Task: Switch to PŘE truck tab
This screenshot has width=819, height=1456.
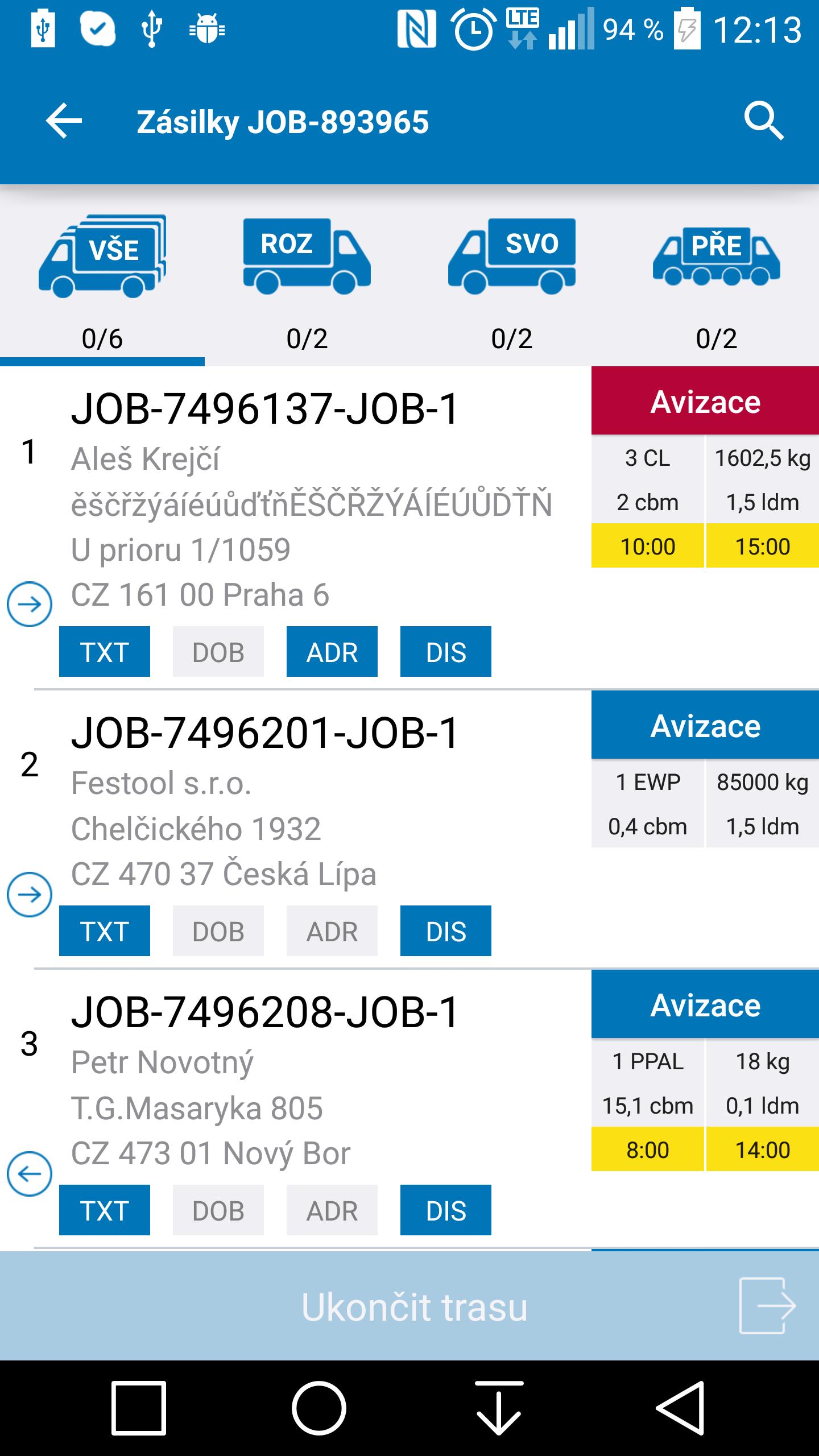Action: tap(717, 282)
